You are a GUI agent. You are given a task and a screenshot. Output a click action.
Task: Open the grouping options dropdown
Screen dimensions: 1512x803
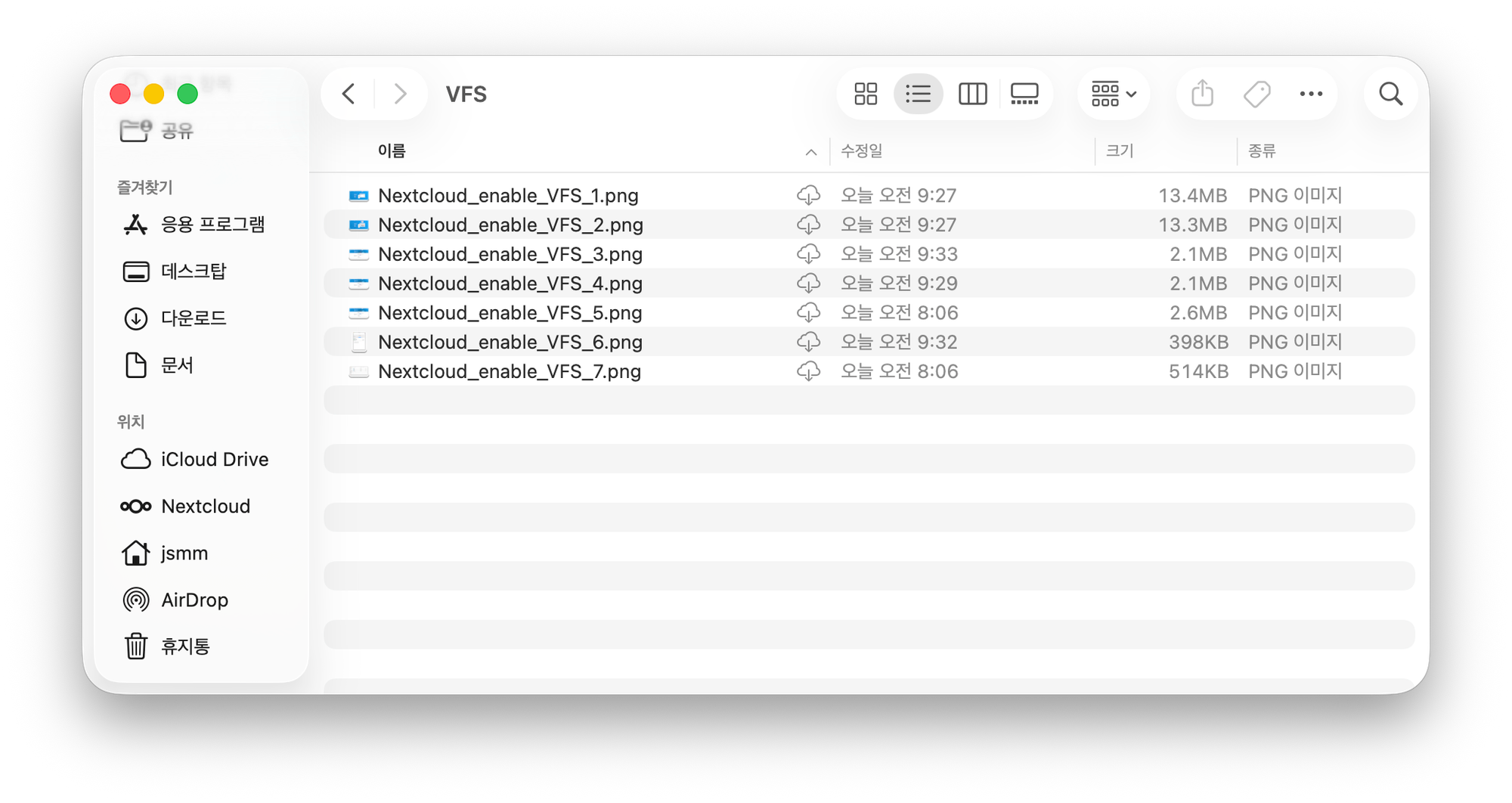pos(1114,95)
